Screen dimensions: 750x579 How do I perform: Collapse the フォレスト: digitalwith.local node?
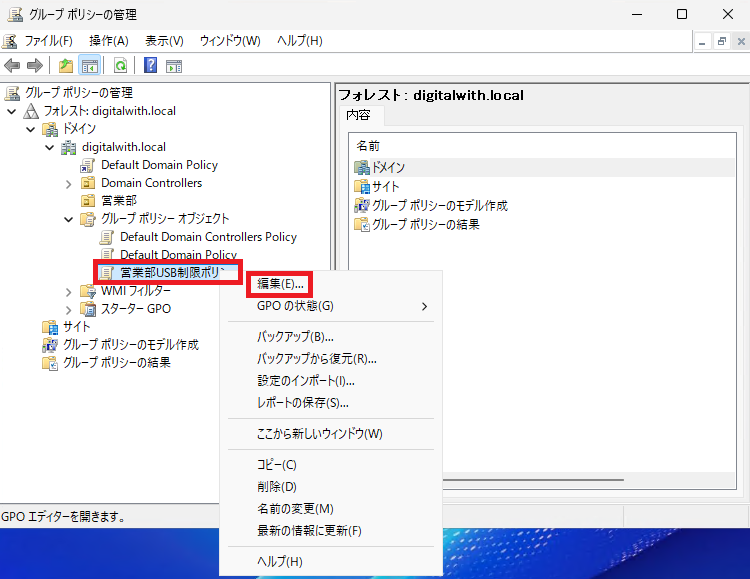coord(12,111)
